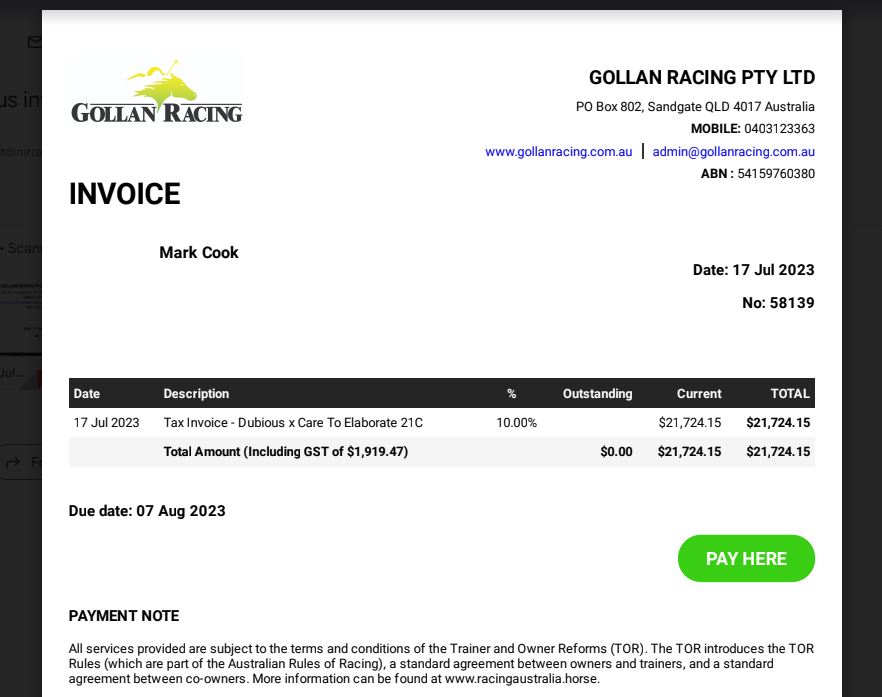Screen dimensions: 882x697
Task: Click the Total Amount Including GST row
Action: (x=442, y=452)
